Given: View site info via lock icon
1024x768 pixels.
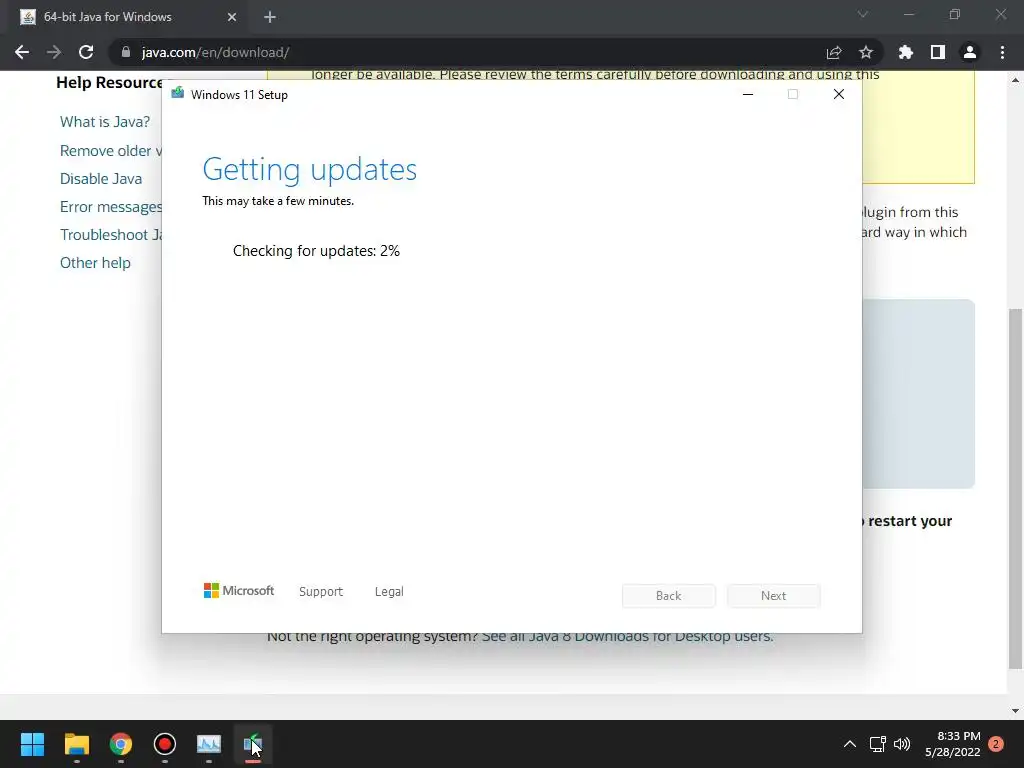Looking at the screenshot, I should point(126,52).
